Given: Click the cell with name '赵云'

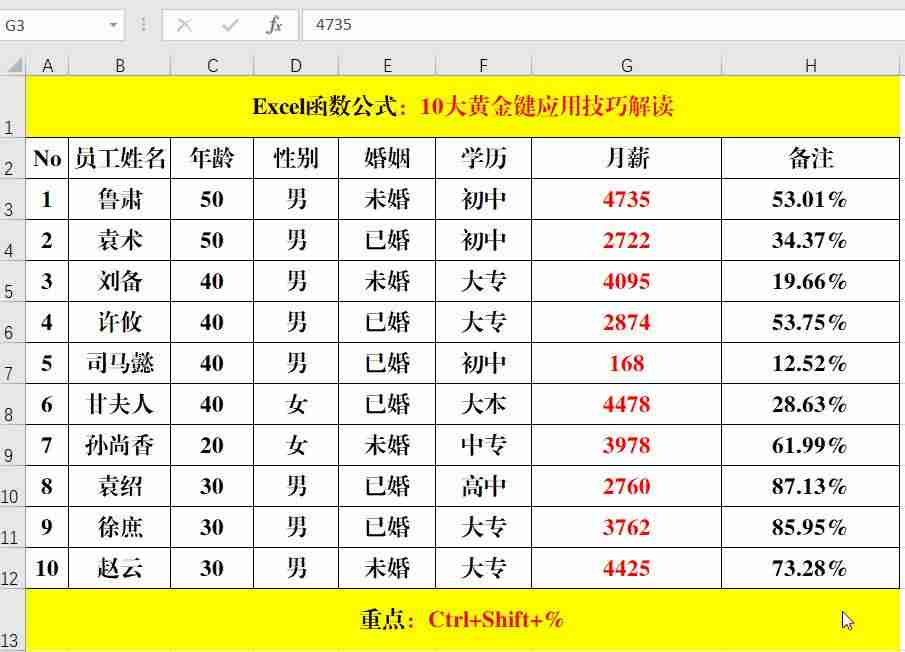Looking at the screenshot, I should [119, 568].
